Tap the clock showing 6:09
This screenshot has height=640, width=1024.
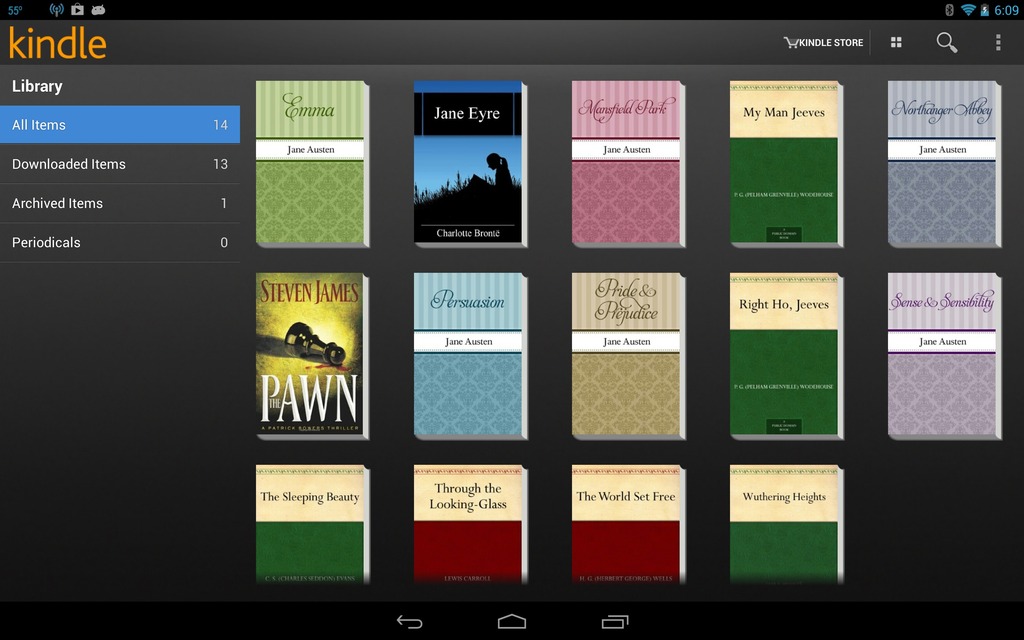coord(1005,10)
